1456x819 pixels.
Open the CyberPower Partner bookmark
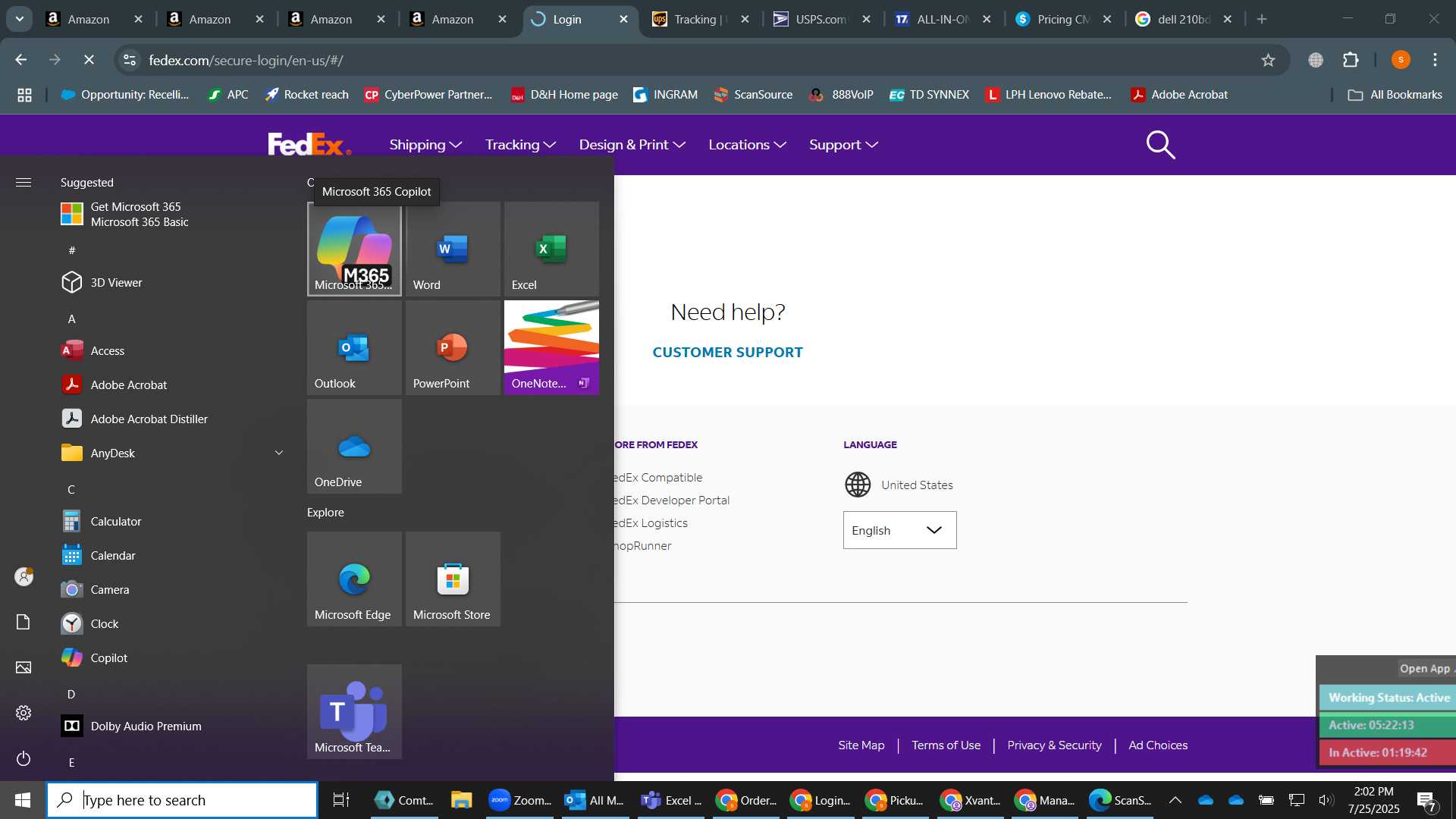(x=428, y=95)
